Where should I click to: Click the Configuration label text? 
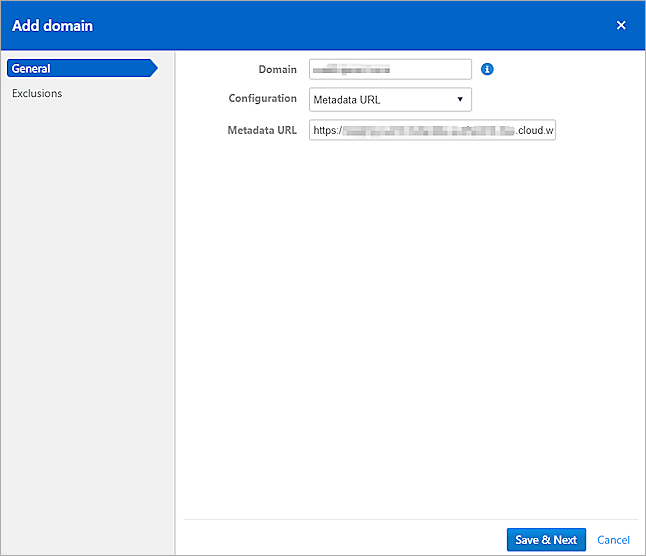262,98
